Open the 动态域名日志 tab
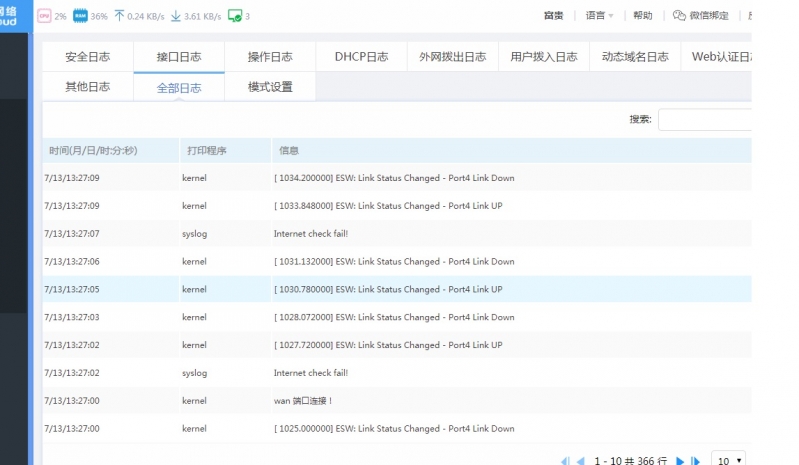 pyautogui.click(x=635, y=57)
